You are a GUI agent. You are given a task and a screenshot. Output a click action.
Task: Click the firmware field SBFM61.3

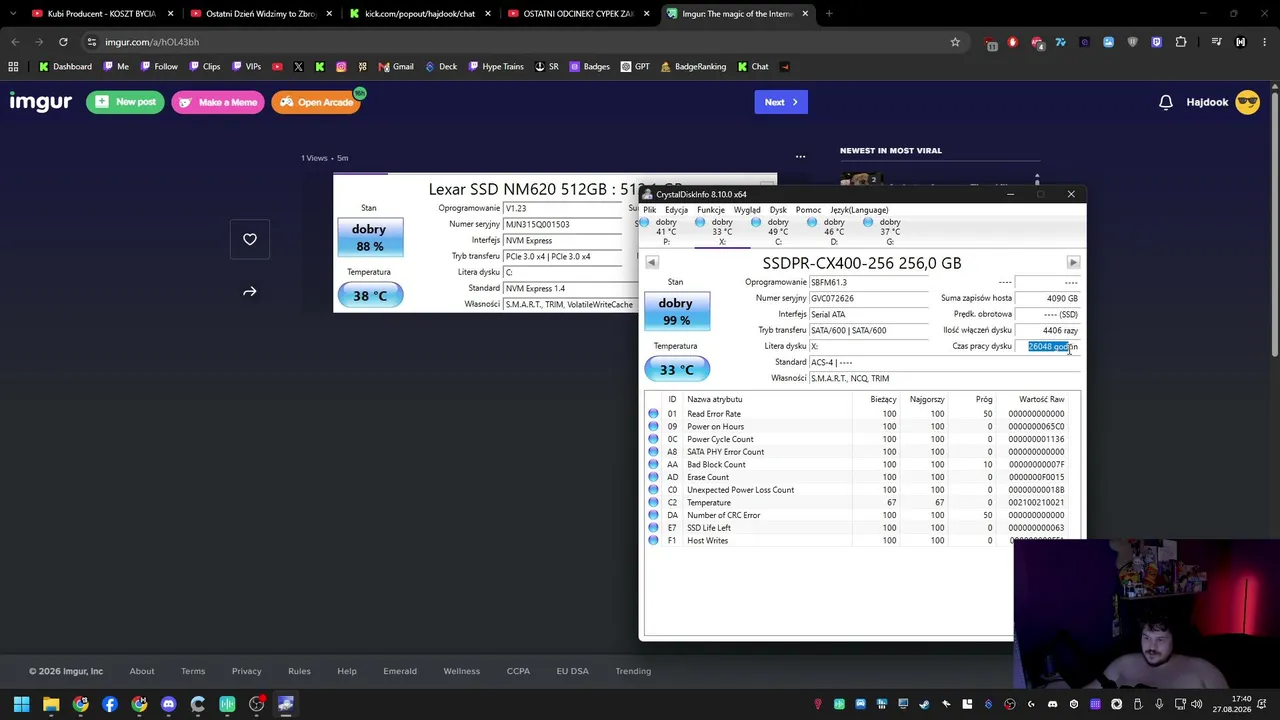(868, 282)
